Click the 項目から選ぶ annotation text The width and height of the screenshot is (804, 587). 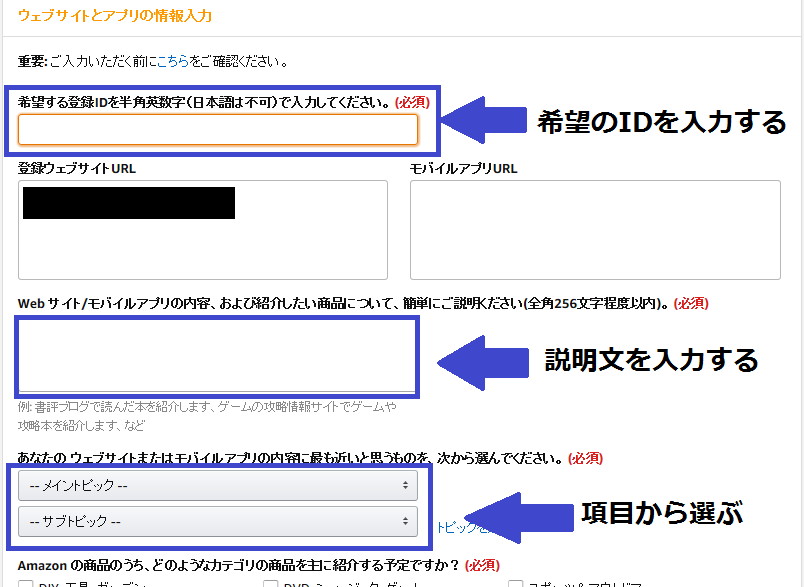click(662, 513)
